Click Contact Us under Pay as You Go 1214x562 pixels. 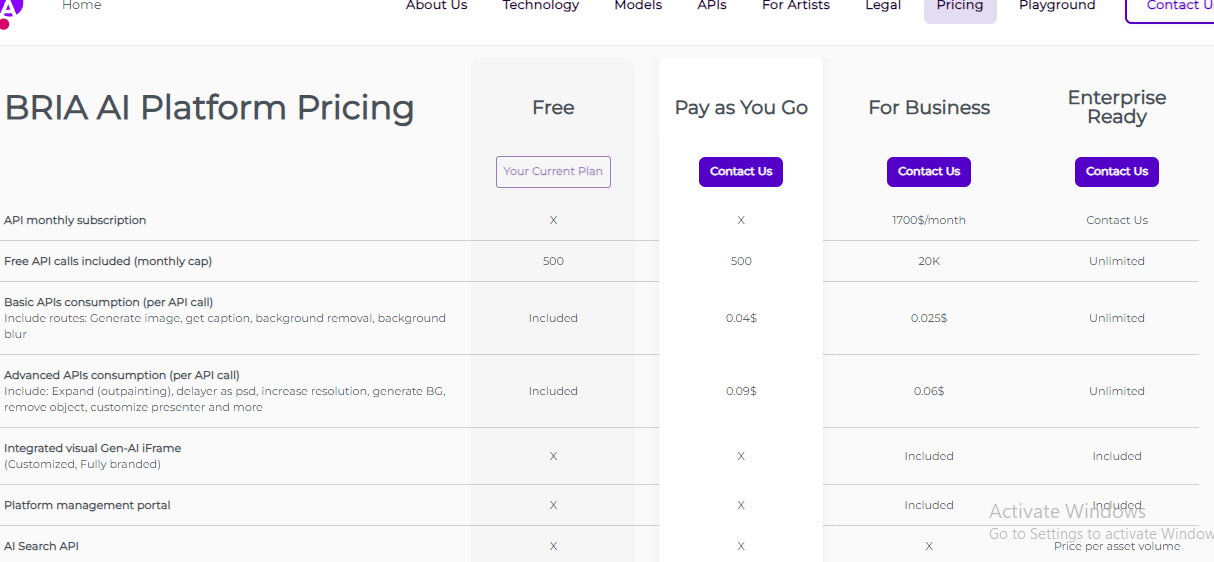(741, 172)
